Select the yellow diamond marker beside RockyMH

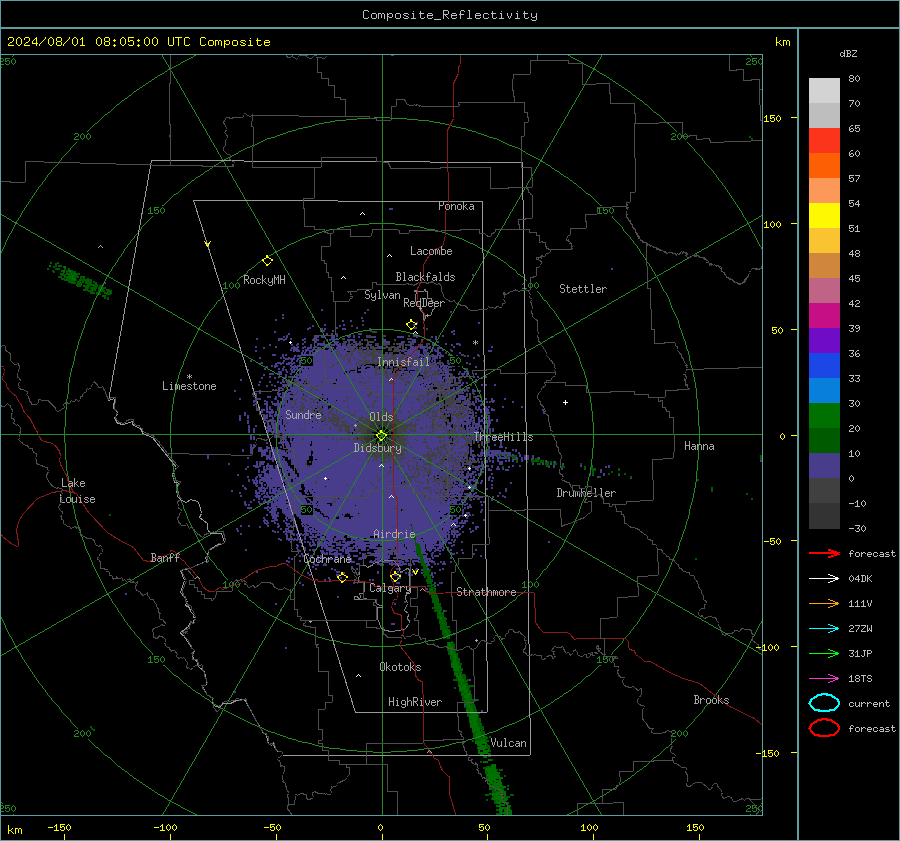tap(267, 261)
